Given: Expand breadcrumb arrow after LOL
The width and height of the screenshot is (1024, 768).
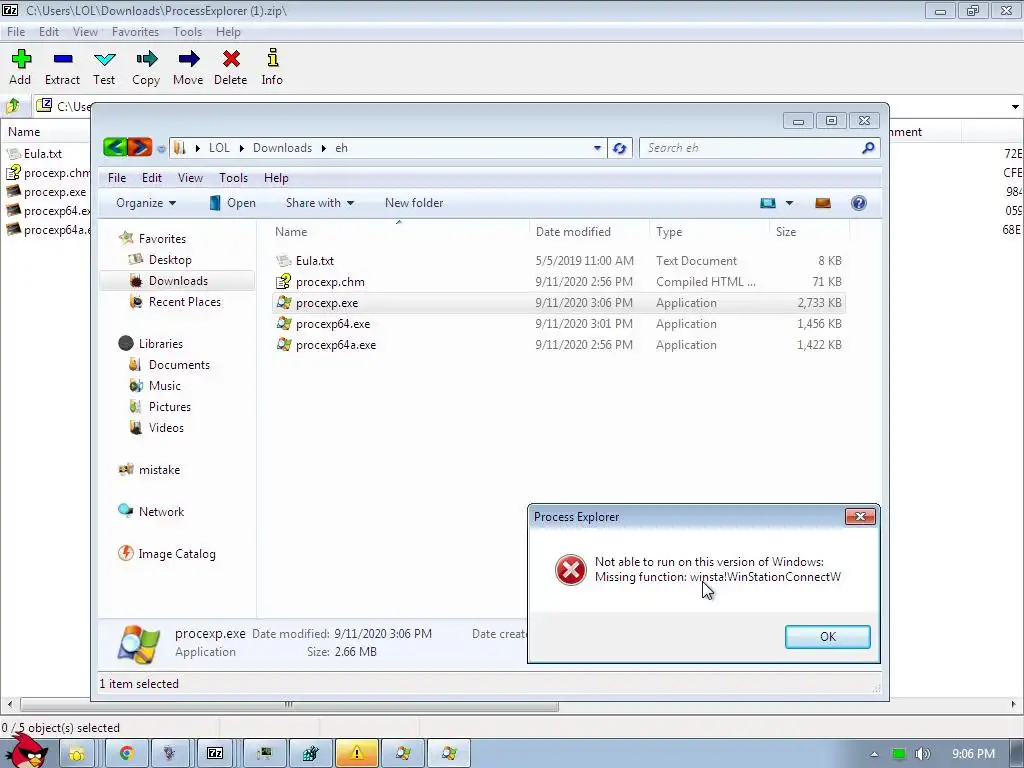Looking at the screenshot, I should coord(241,148).
